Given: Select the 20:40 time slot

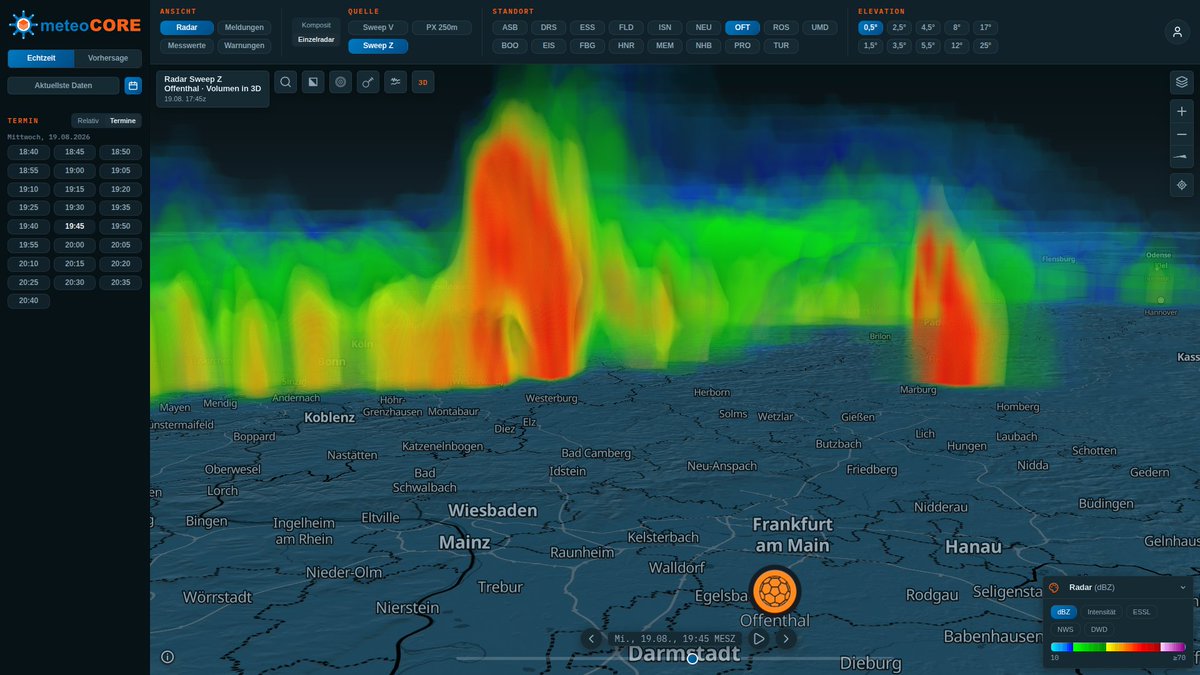Looking at the screenshot, I should point(28,301).
